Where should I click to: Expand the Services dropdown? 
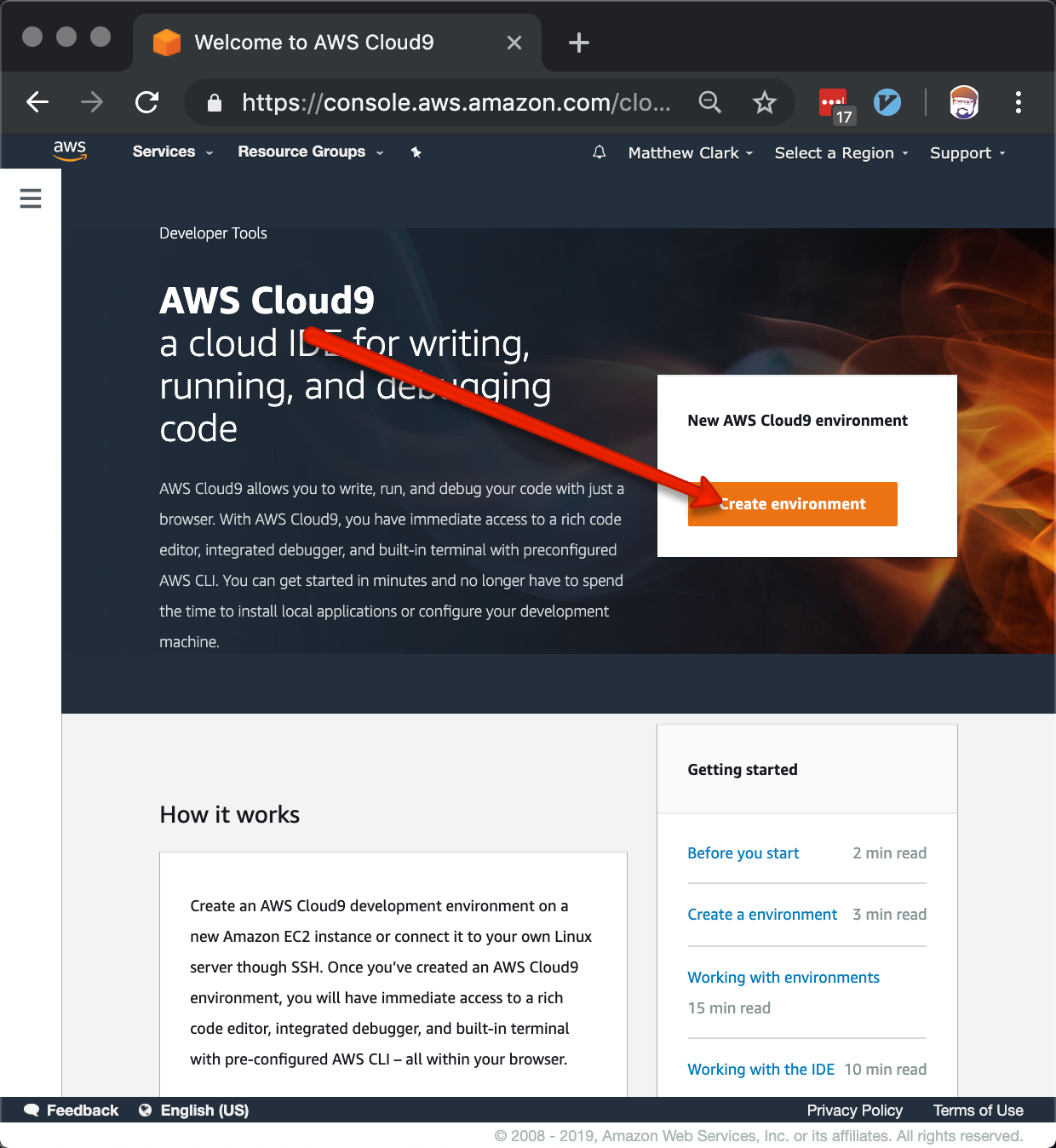click(173, 152)
